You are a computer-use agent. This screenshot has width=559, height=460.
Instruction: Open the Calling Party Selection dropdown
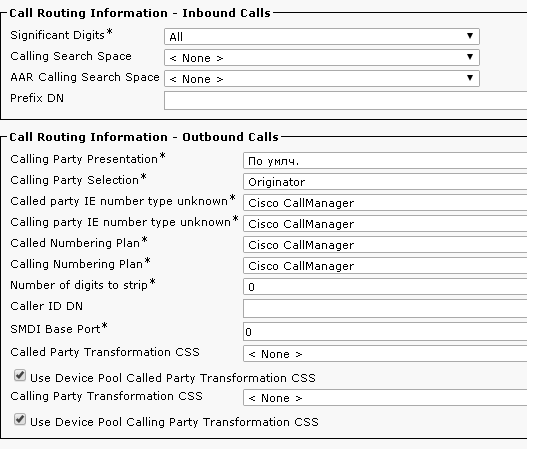click(x=385, y=182)
